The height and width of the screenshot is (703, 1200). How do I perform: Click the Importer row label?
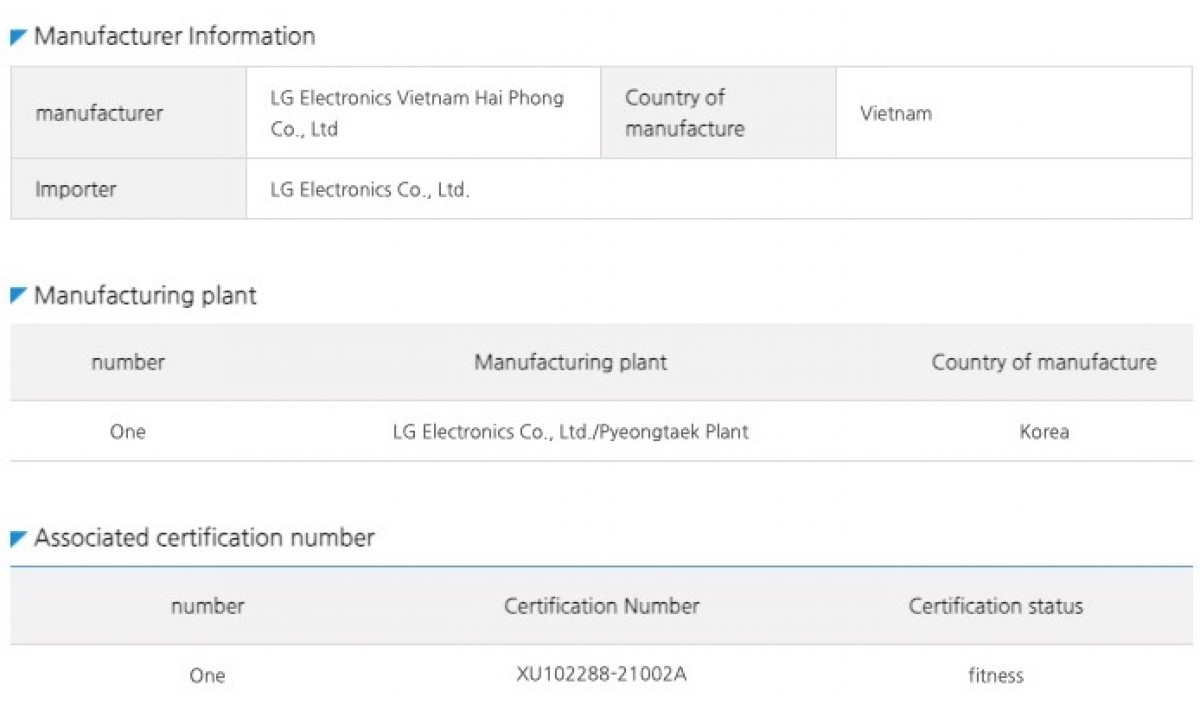[x=76, y=190]
